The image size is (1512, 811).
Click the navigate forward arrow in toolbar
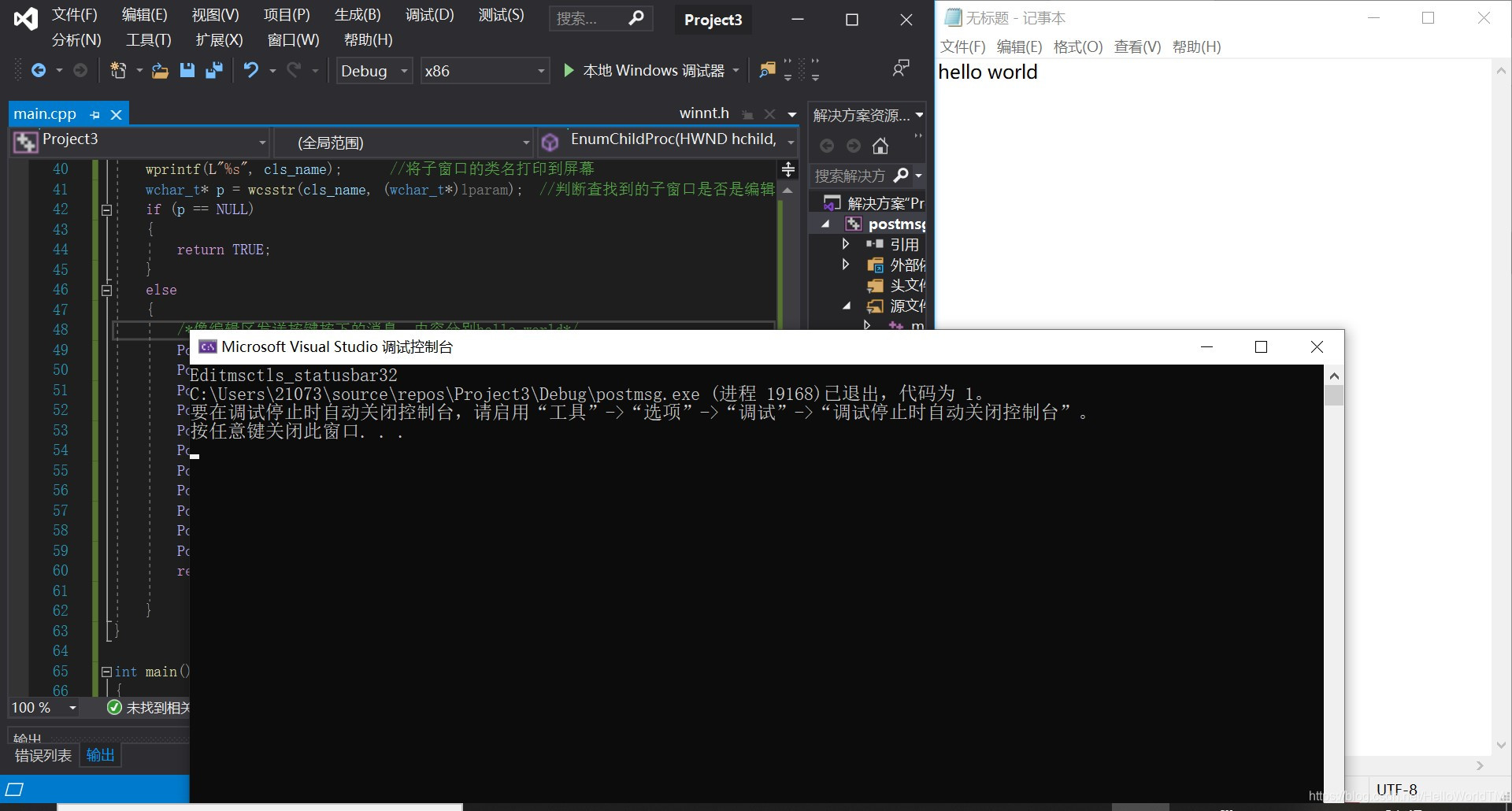coord(80,71)
